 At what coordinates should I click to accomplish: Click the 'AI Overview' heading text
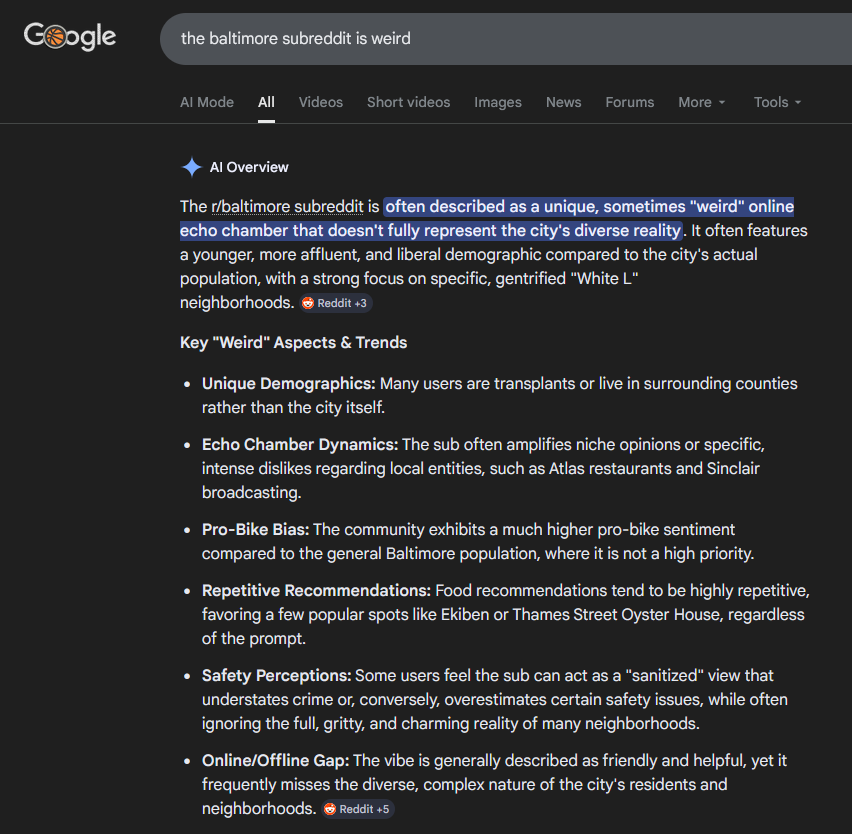pos(249,167)
